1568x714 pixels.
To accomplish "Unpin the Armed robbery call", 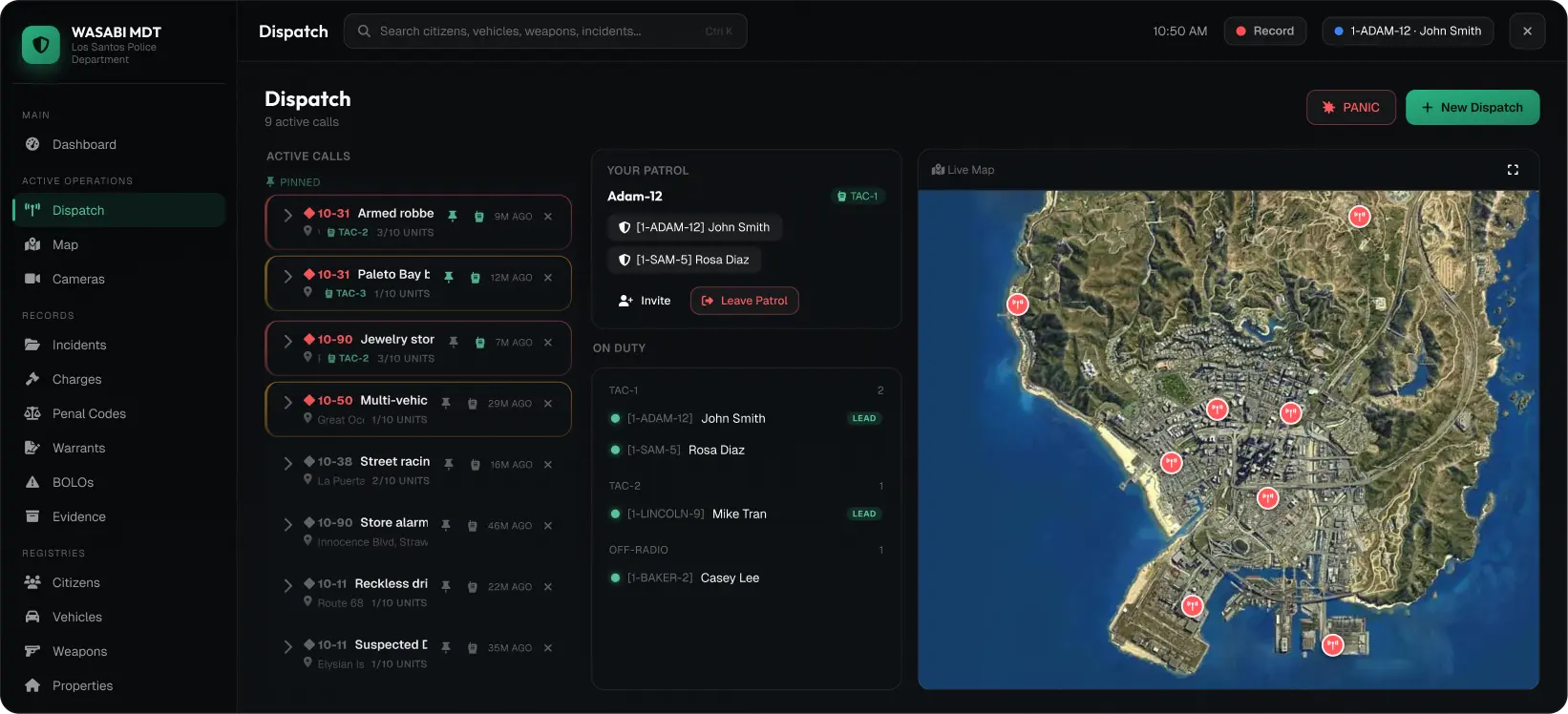I will [453, 217].
